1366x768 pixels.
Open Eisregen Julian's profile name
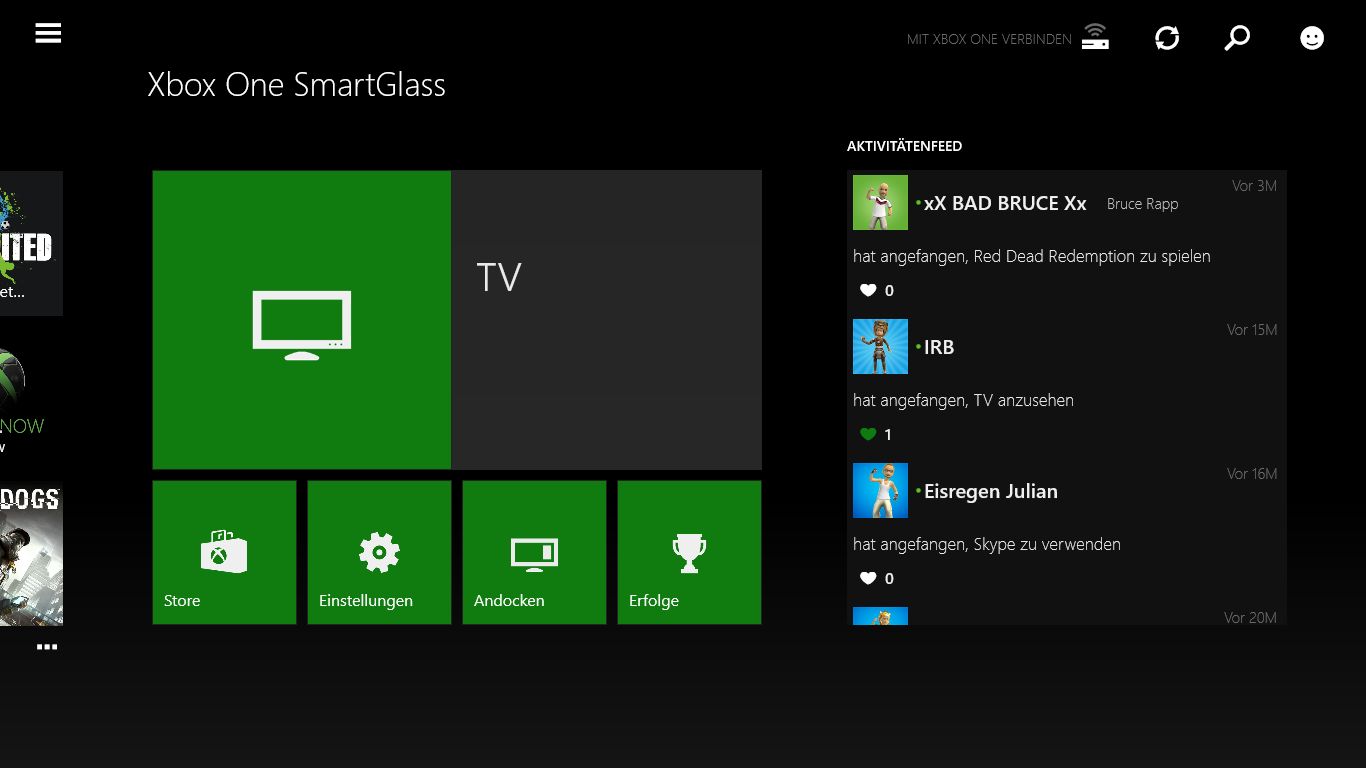click(990, 491)
